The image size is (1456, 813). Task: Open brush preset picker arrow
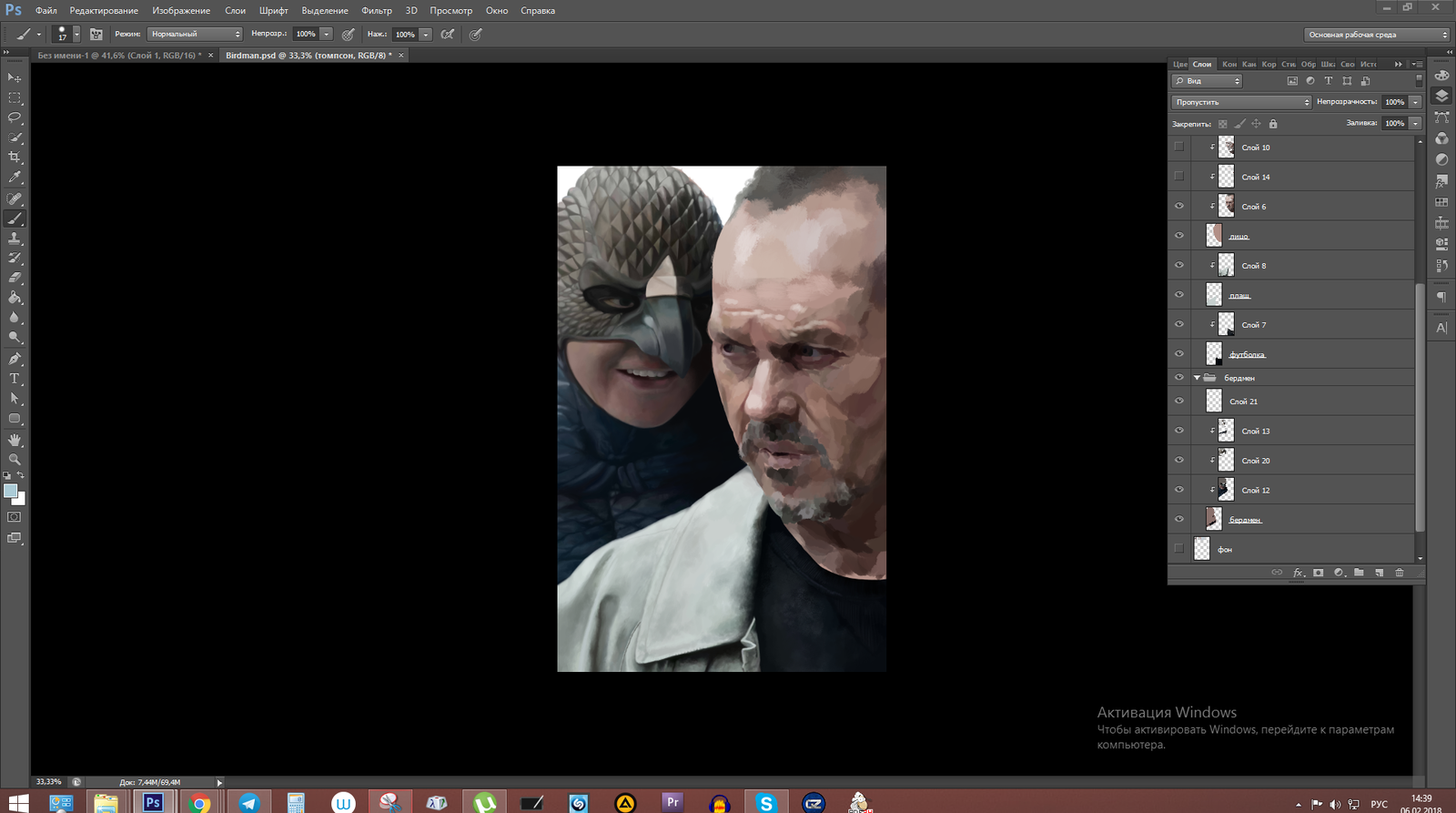[76, 34]
